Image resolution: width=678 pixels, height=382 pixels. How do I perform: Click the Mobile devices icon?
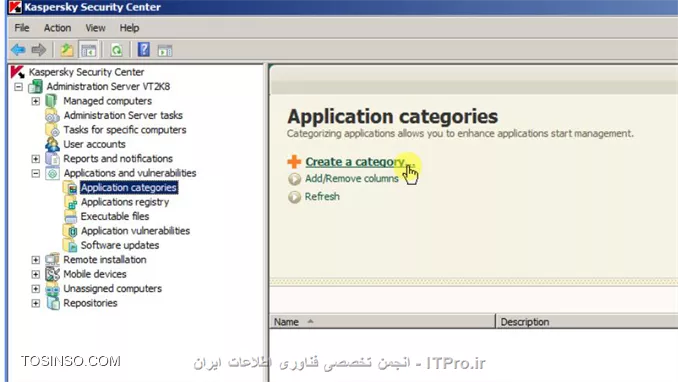52,274
